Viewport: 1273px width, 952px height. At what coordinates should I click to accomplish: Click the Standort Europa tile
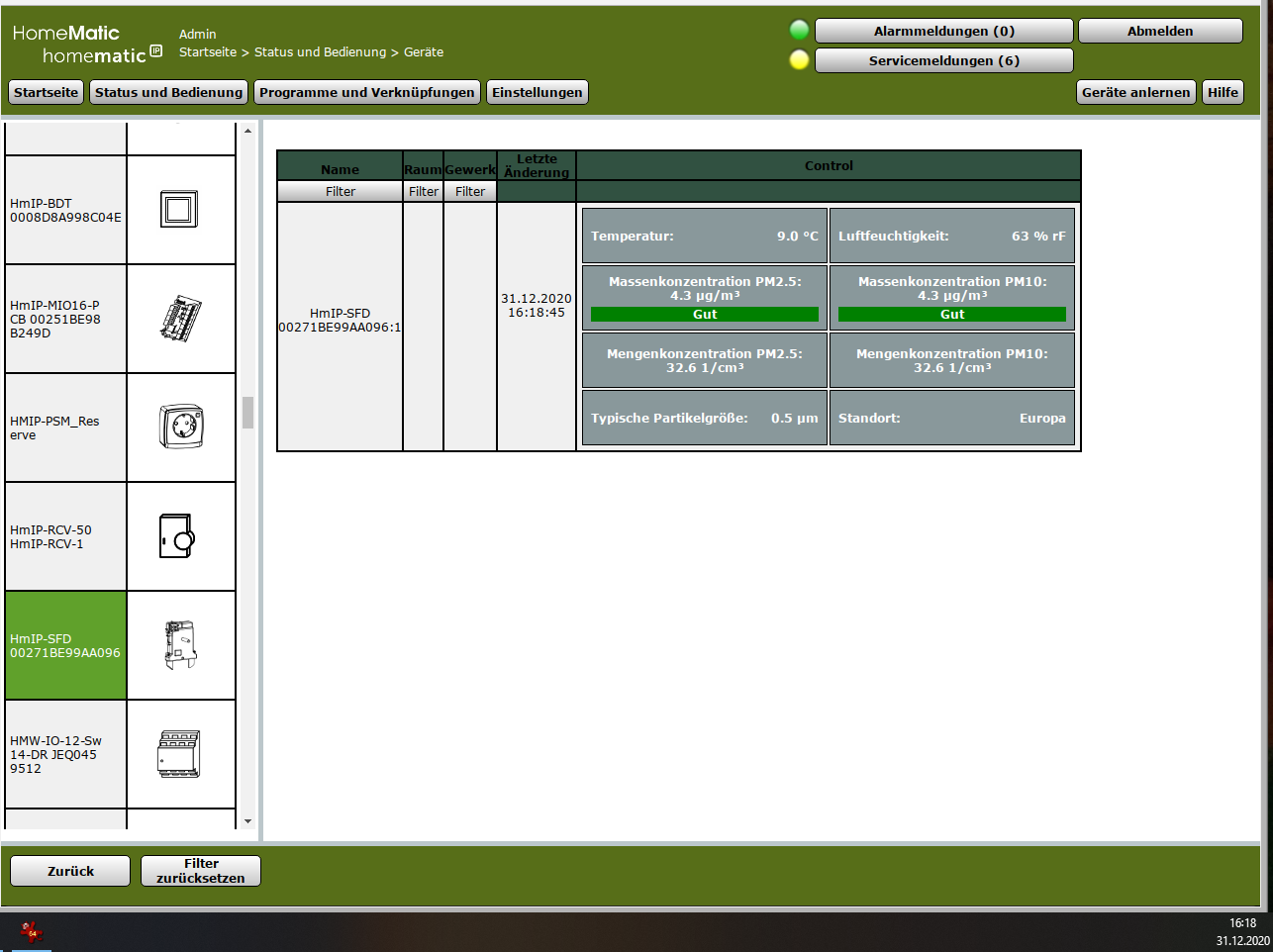tap(952, 418)
